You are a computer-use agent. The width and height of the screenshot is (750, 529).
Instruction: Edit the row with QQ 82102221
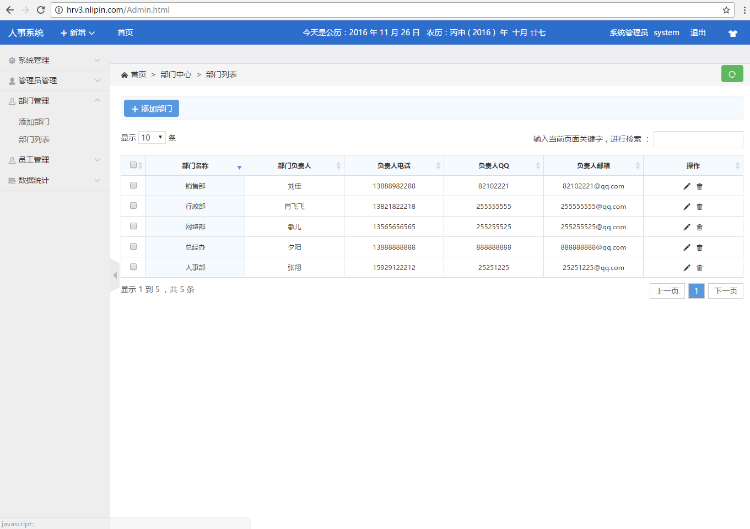pos(686,186)
